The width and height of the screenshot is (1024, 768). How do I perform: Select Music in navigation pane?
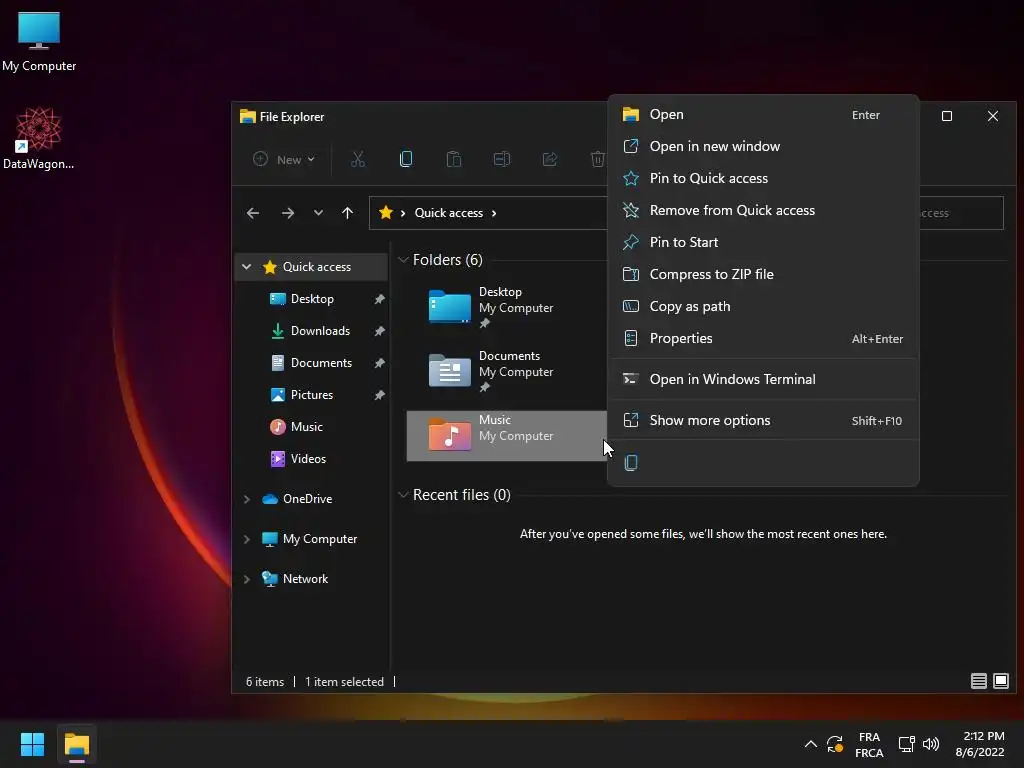pyautogui.click(x=306, y=427)
